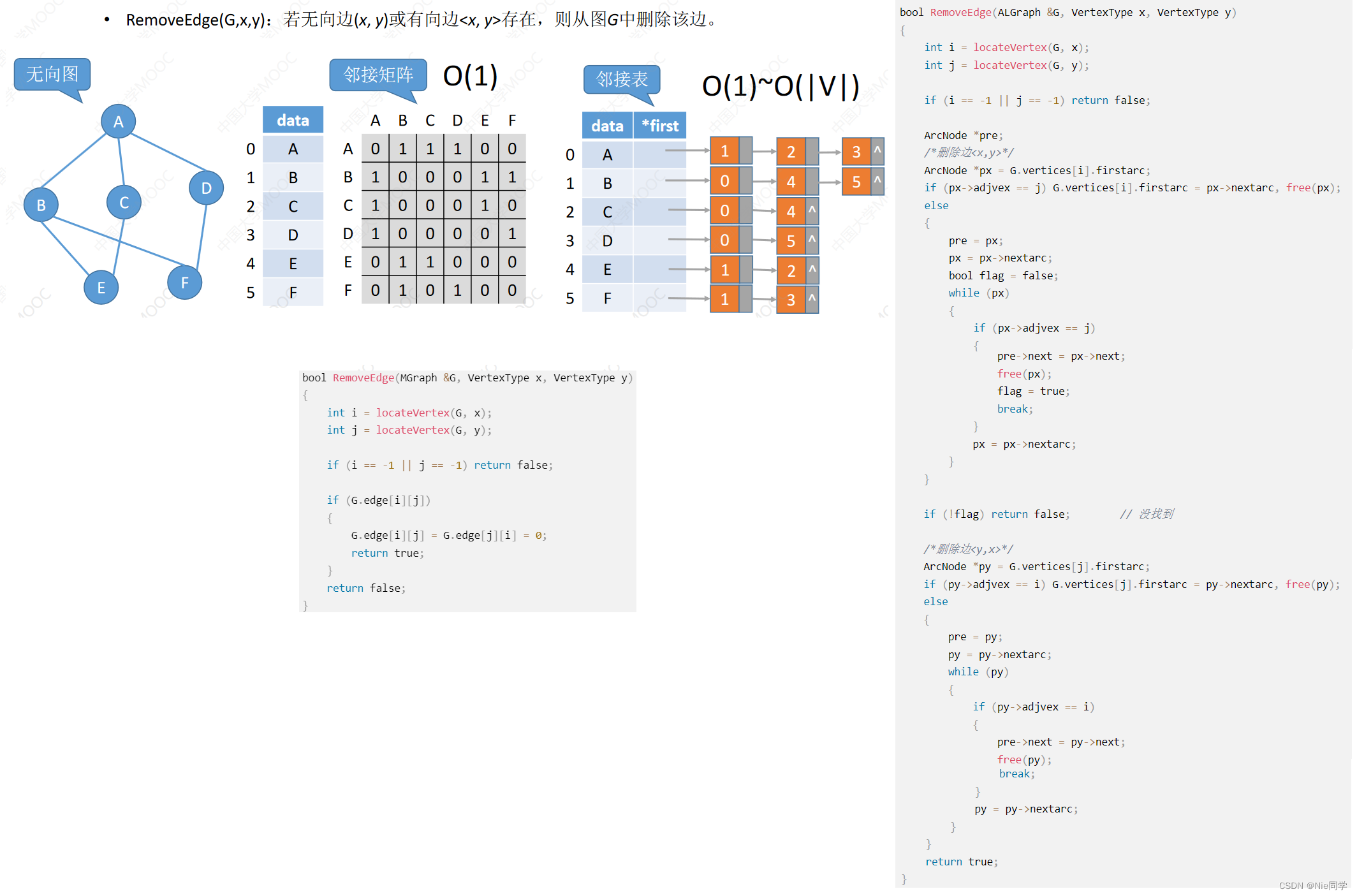Click the '// 没找到' comment
Viewport: 1357px width, 896px height.
[1147, 514]
